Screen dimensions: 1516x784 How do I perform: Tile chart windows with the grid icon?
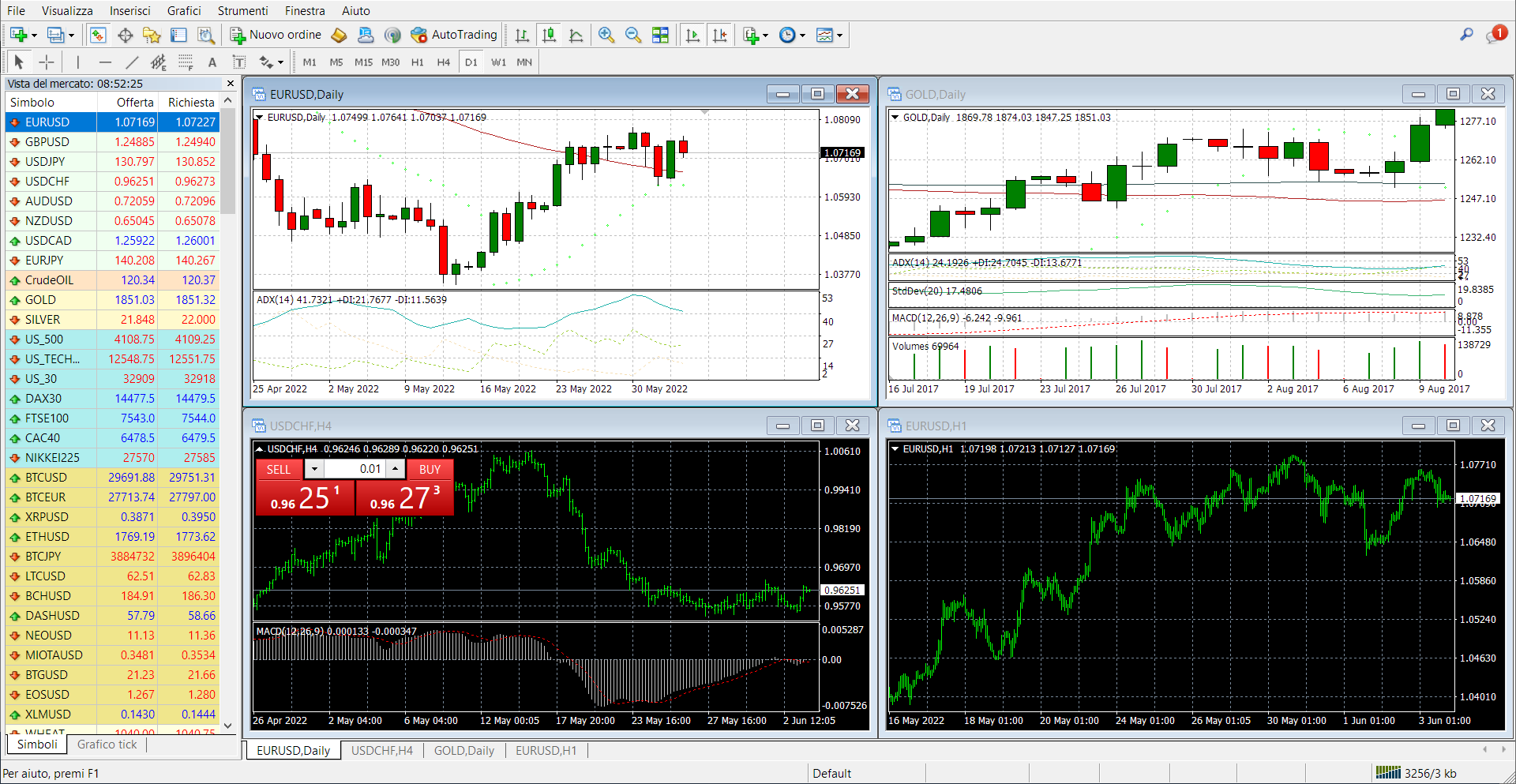pos(661,35)
